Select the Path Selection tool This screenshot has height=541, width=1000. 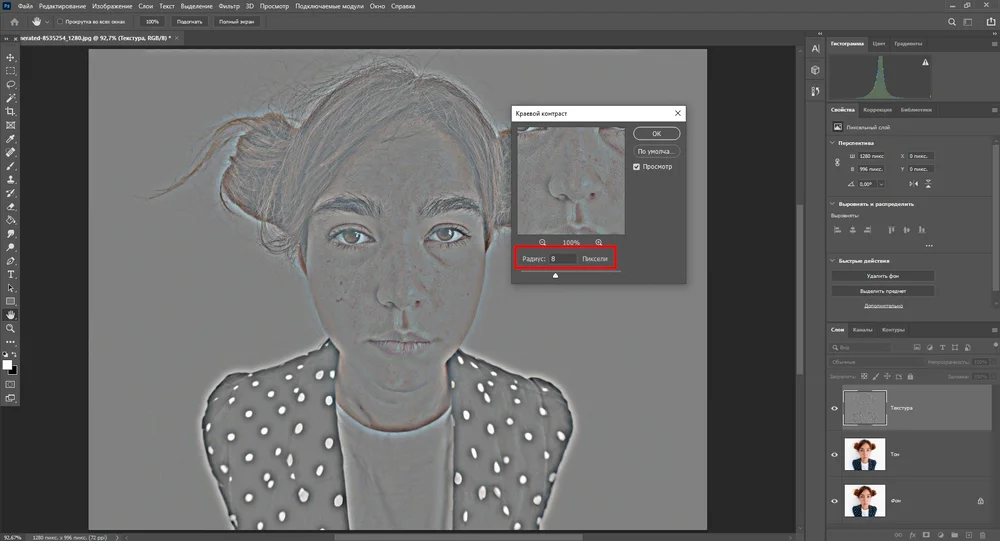[10, 288]
